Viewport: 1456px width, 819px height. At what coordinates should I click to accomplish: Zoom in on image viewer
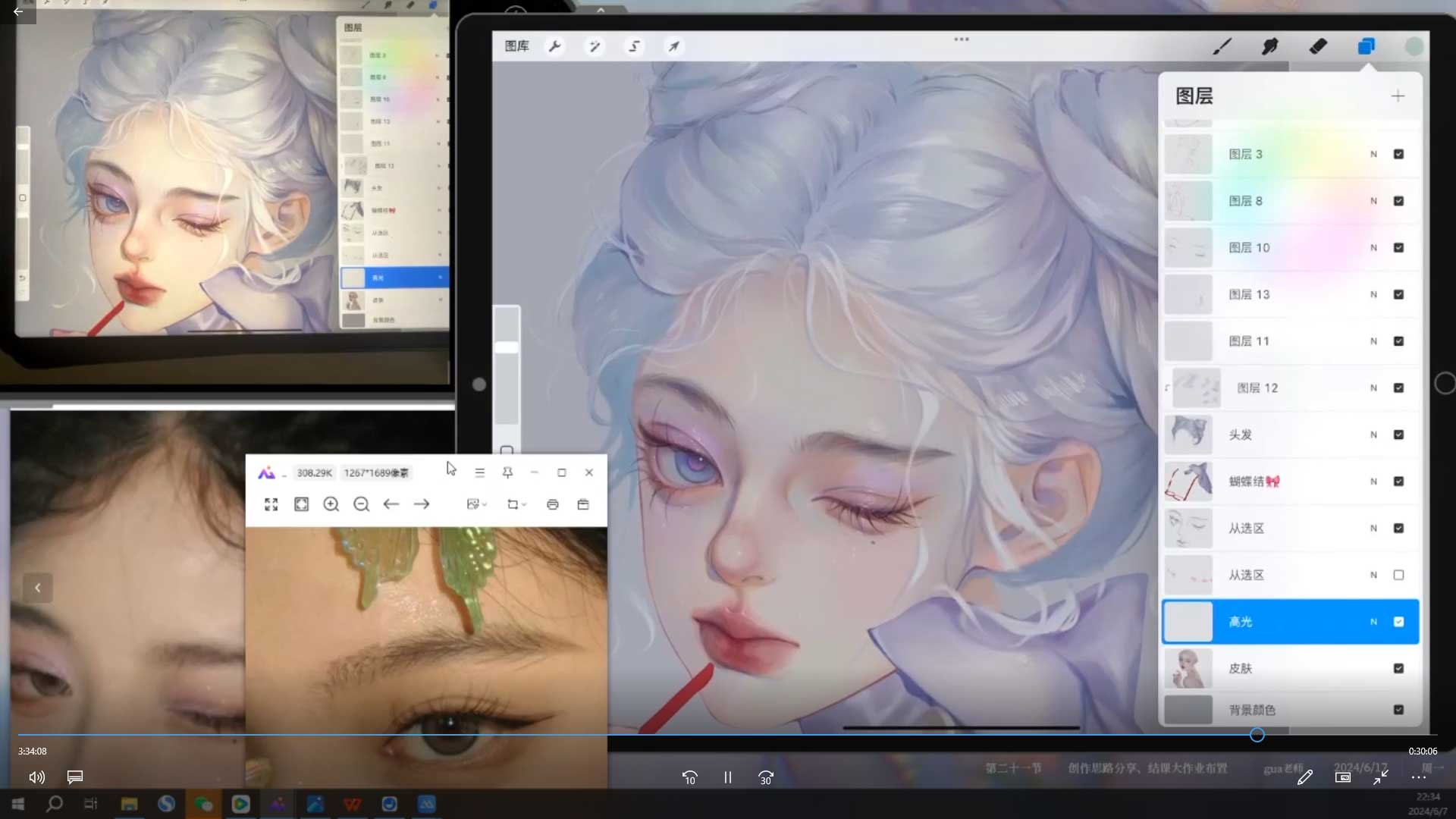click(331, 504)
